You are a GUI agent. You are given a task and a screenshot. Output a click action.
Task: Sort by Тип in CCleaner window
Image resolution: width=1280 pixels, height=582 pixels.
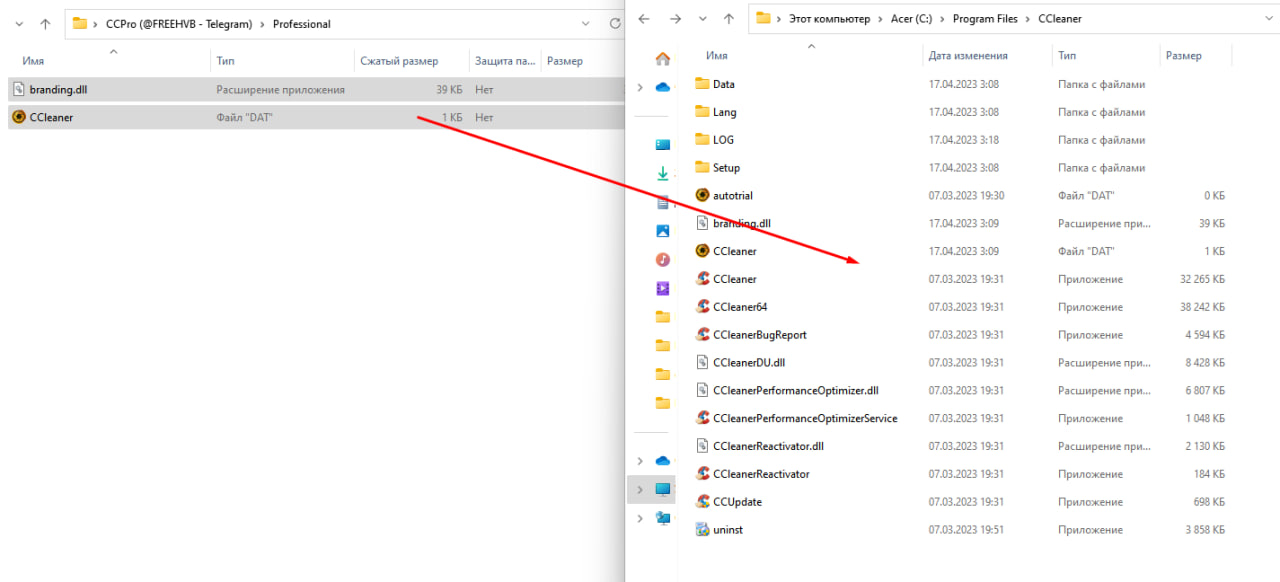click(x=1067, y=56)
